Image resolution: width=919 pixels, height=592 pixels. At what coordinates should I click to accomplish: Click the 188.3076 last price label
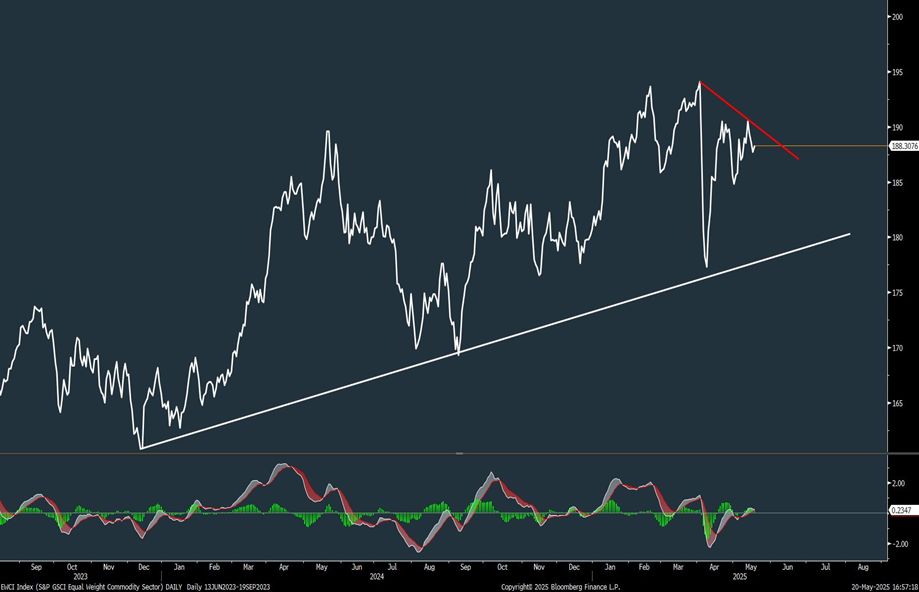[x=903, y=146]
